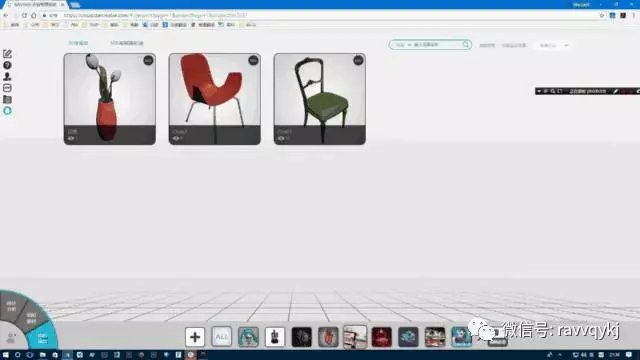Select the red heart category thumbnail
This screenshot has width=640, height=360.
tap(328, 337)
